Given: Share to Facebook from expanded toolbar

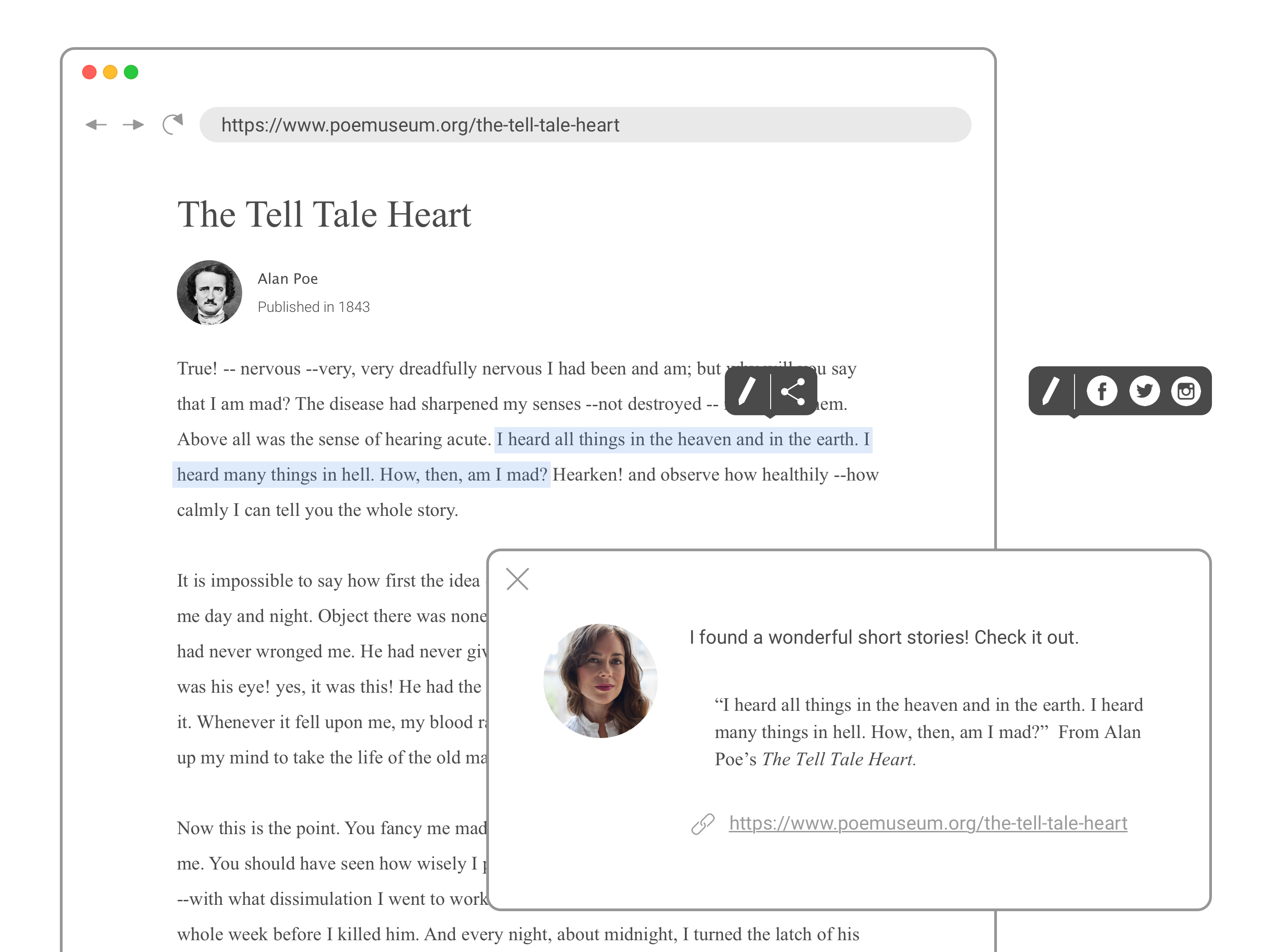Looking at the screenshot, I should (x=1101, y=391).
